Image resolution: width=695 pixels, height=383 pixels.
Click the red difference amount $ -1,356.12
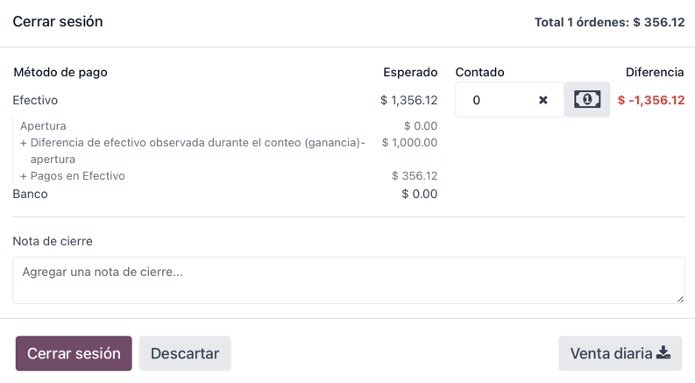(651, 100)
